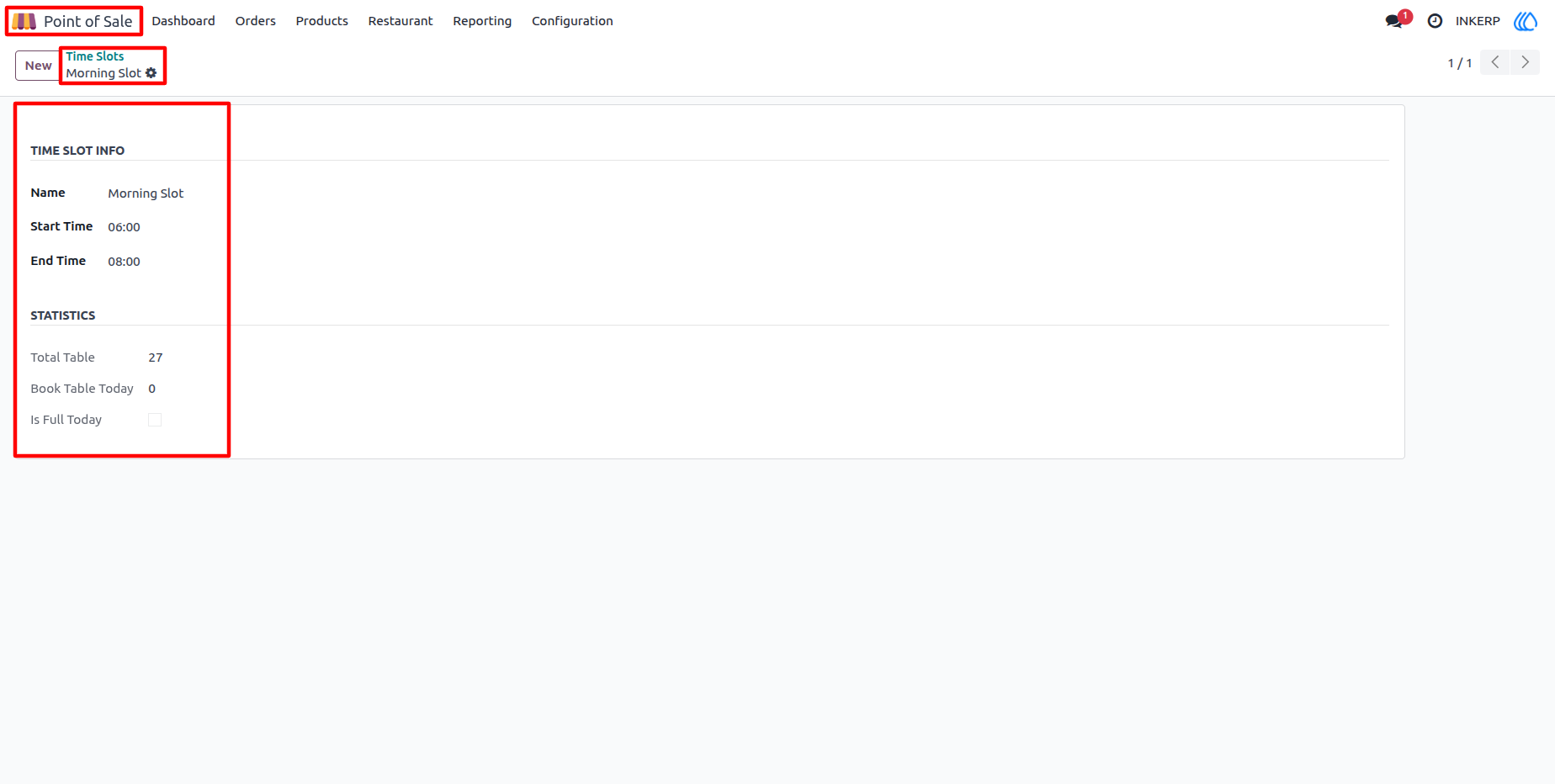Click the Book Table Today value 0

tap(151, 389)
